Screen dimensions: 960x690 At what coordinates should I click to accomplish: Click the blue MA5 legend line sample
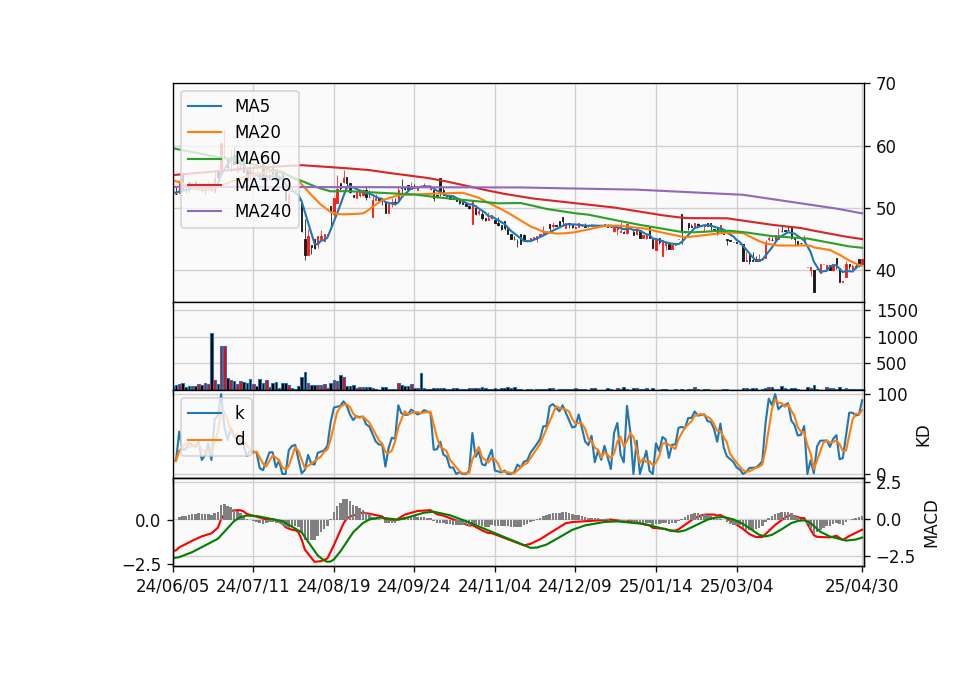204,106
